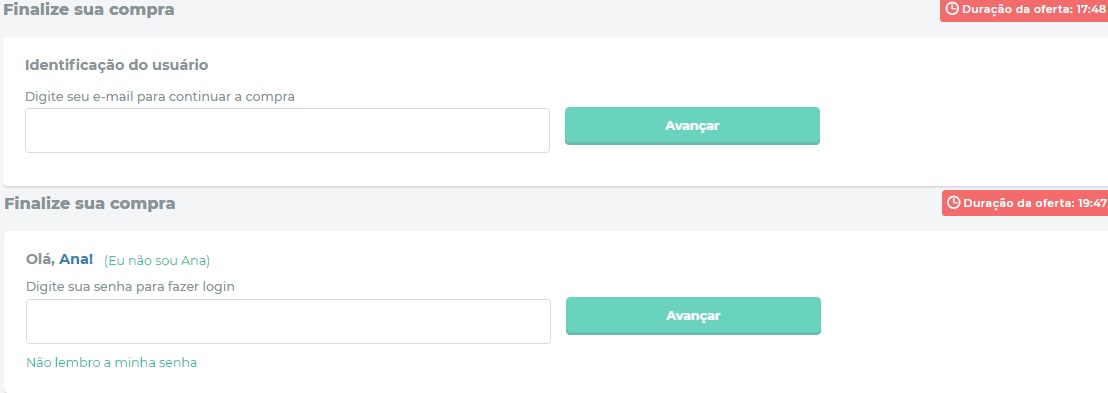
Task: Click the word "Olá" in the greeting
Action: click(40, 259)
